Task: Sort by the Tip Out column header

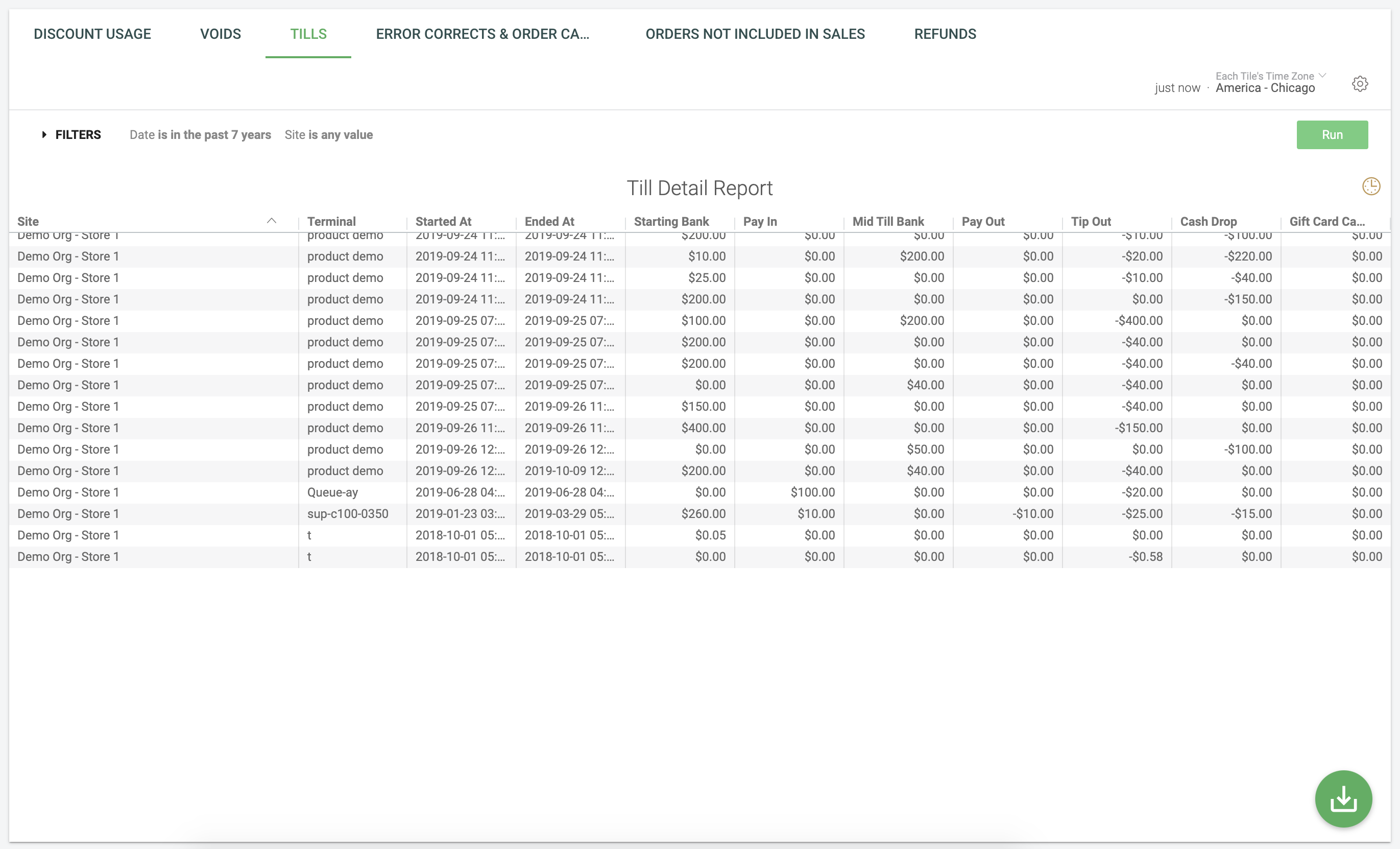Action: coord(1091,221)
